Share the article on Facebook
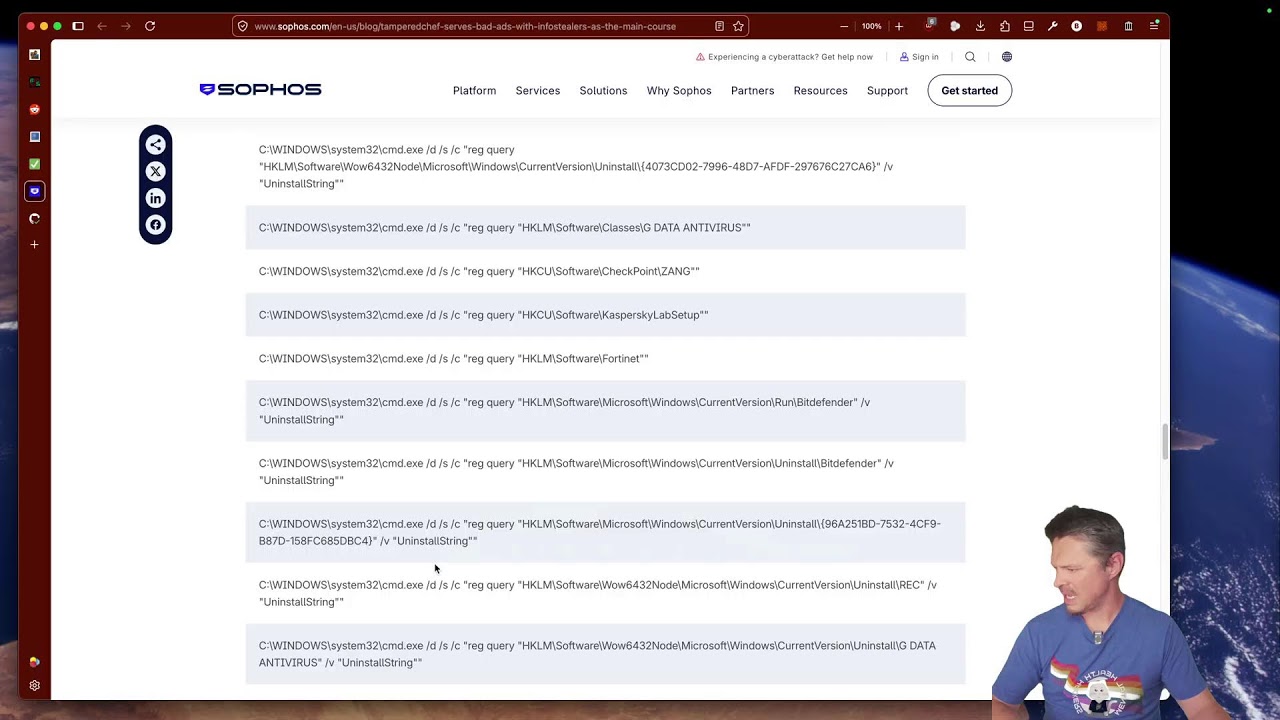This screenshot has width=1280, height=720. coord(155,225)
